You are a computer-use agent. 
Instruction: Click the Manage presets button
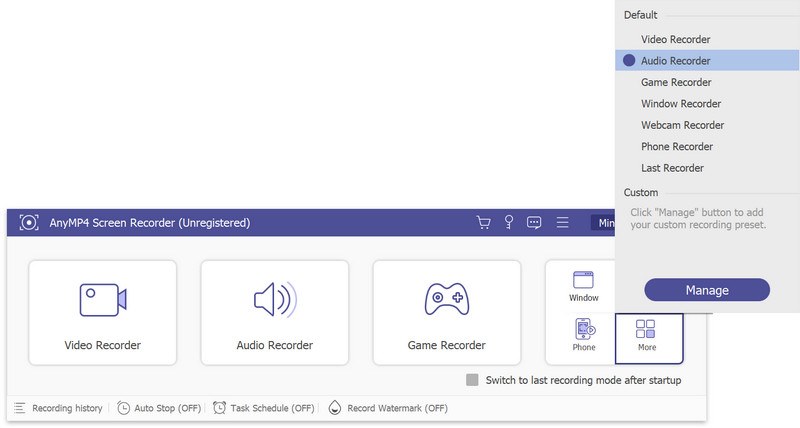[707, 290]
